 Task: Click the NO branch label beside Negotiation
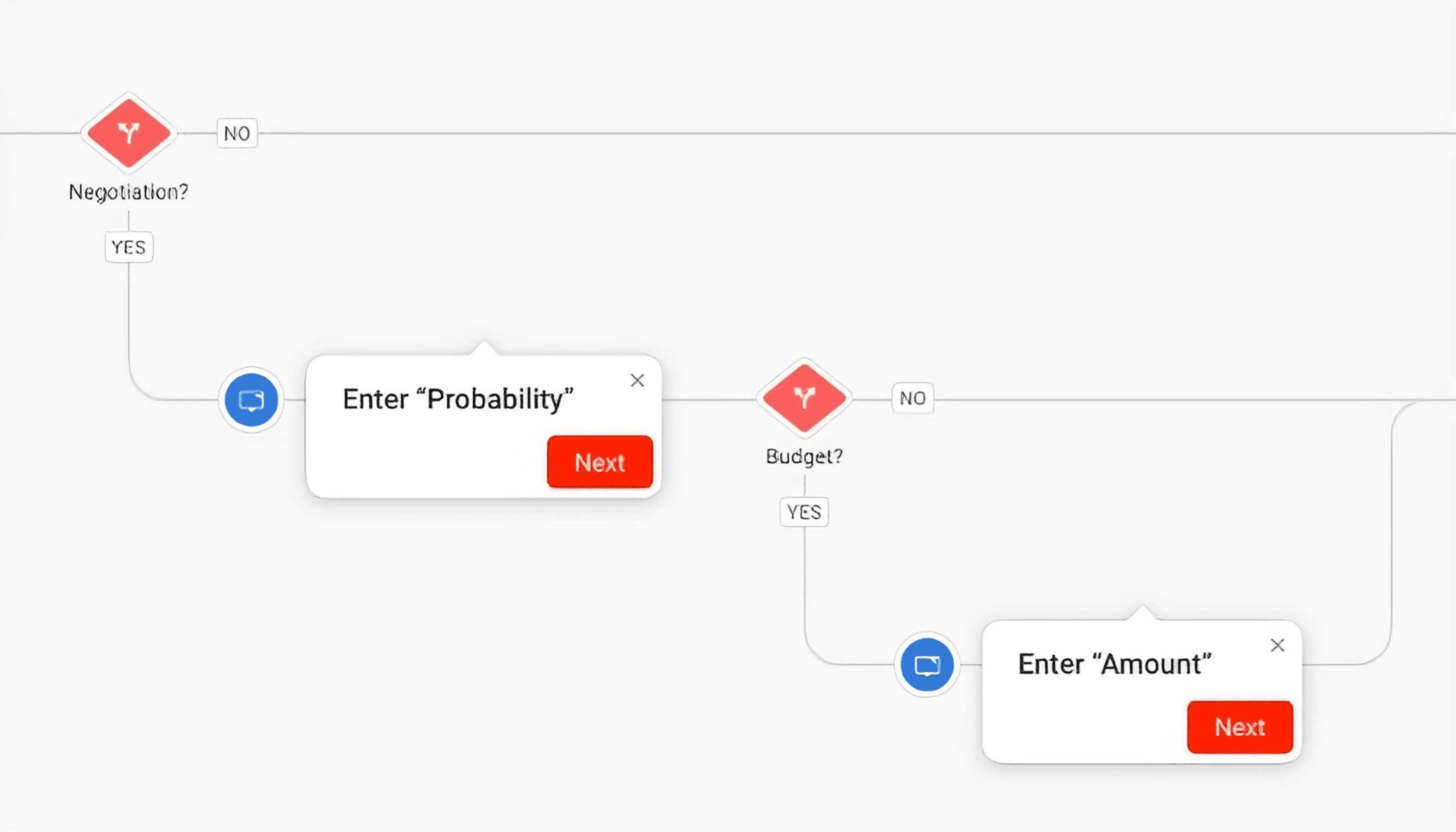pos(237,133)
